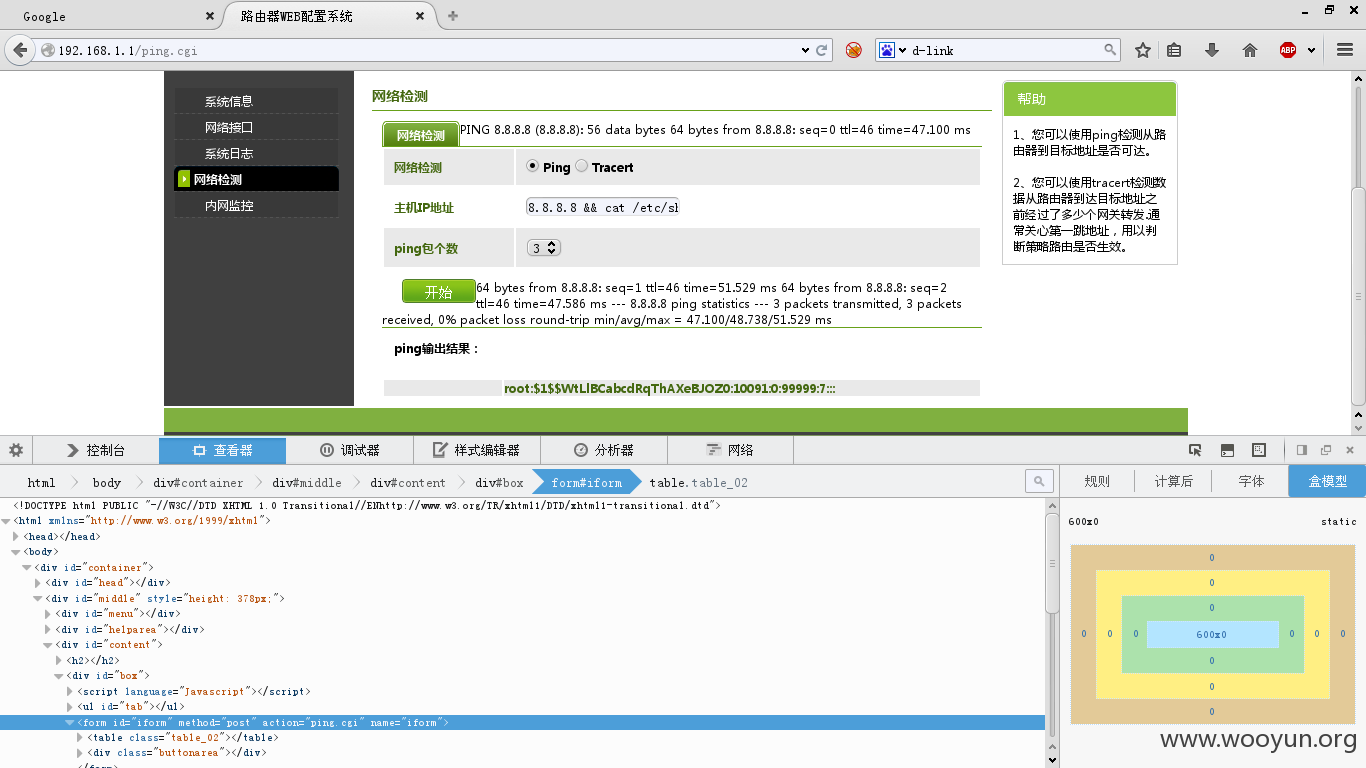
Task: Select div#box in the breadcrumb
Action: (499, 482)
